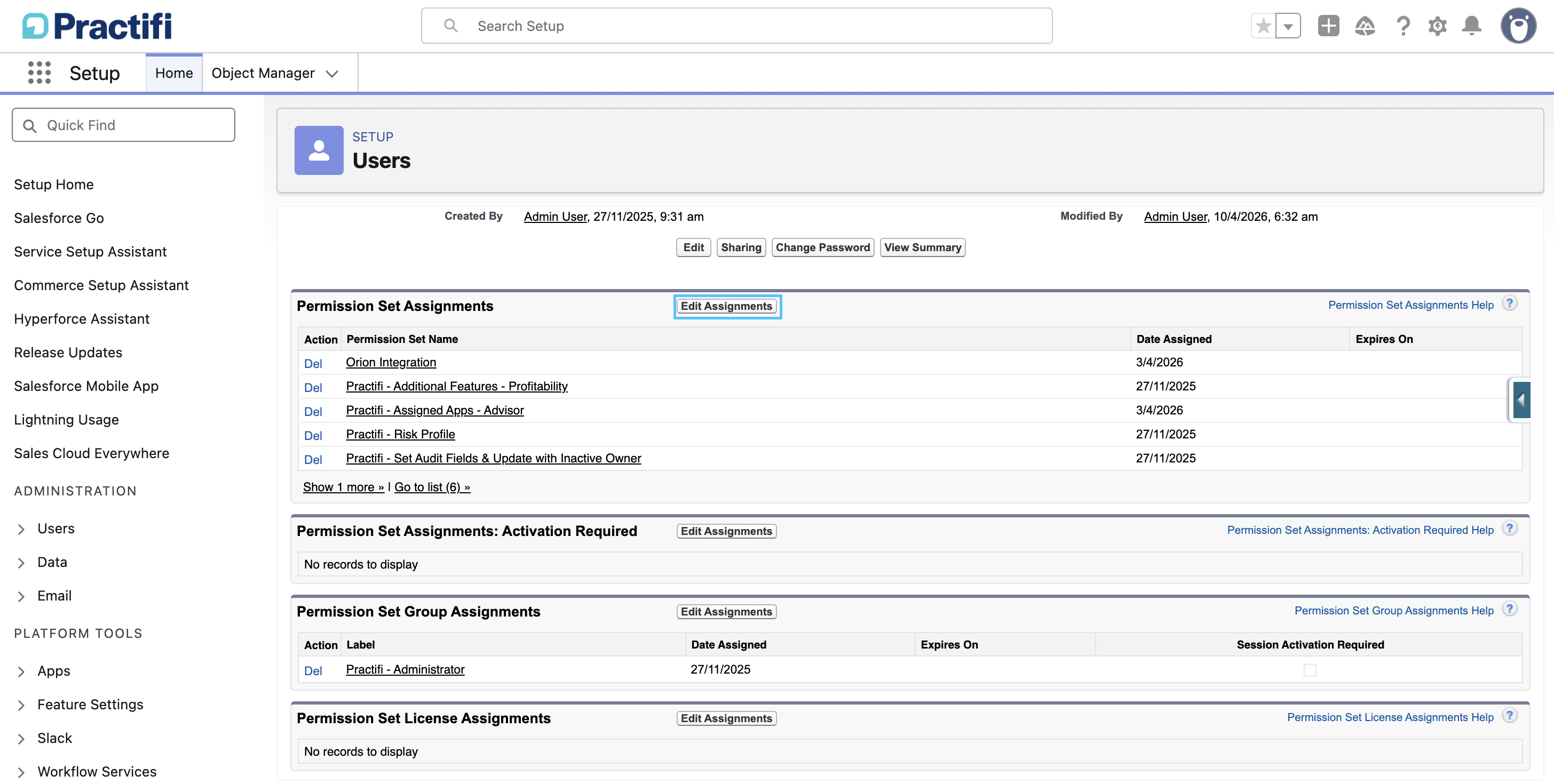Viewport: 1554px width, 784px height.
Task: Click the Practifi logo
Action: (97, 26)
